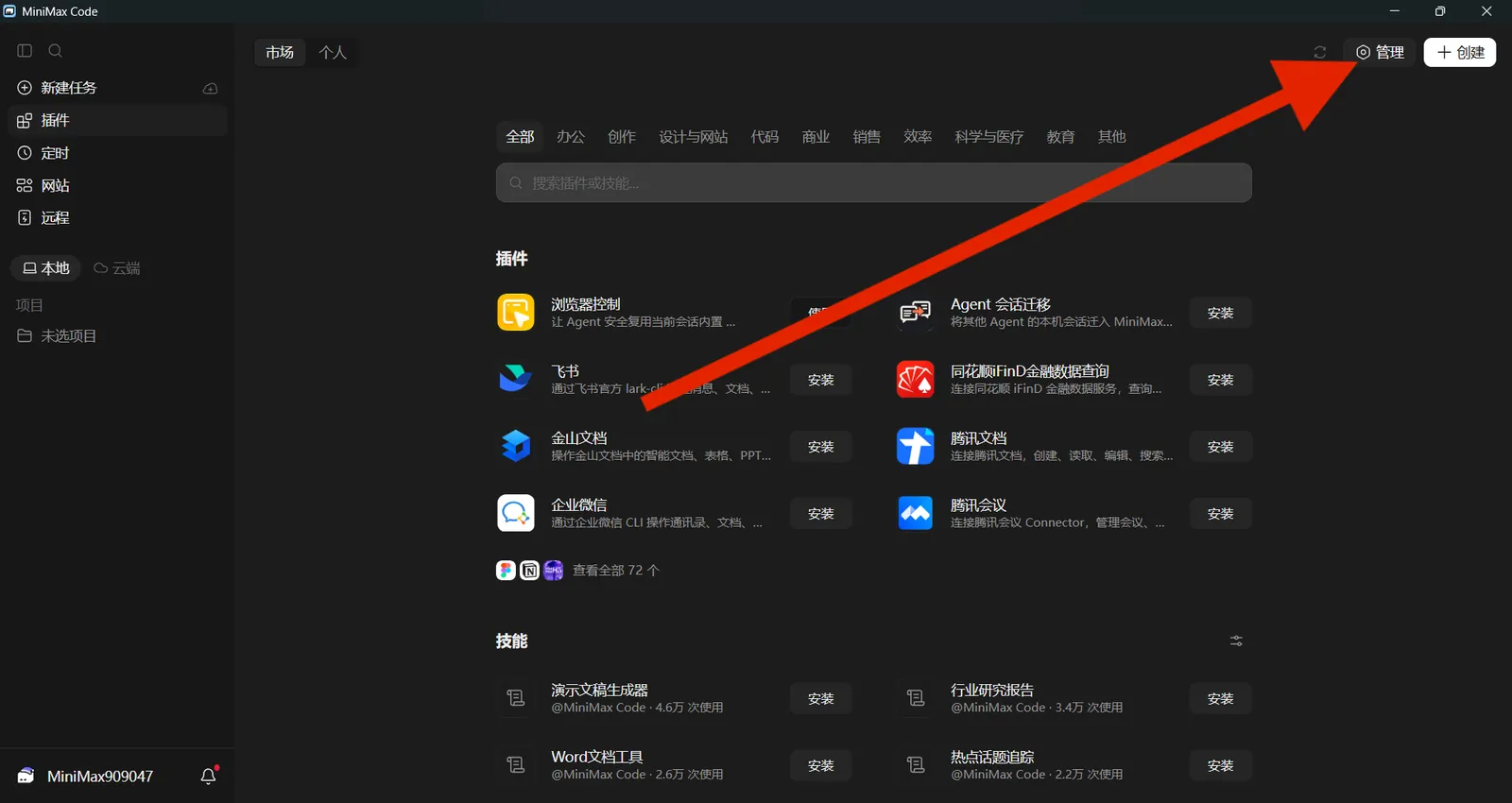Click the 演示文稿生成器 skill icon

pyautogui.click(x=516, y=698)
